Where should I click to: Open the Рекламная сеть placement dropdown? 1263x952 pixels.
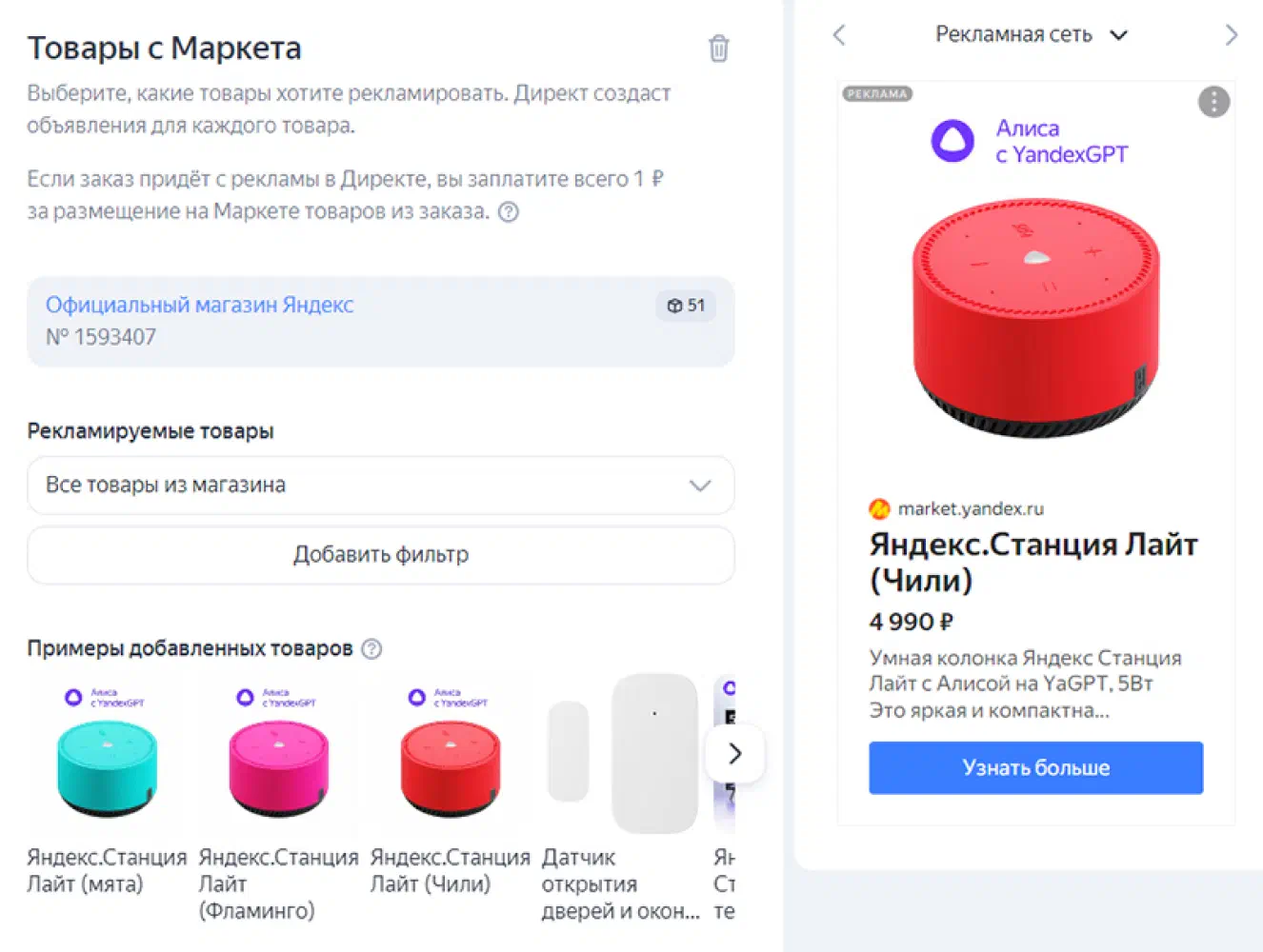click(x=1032, y=35)
